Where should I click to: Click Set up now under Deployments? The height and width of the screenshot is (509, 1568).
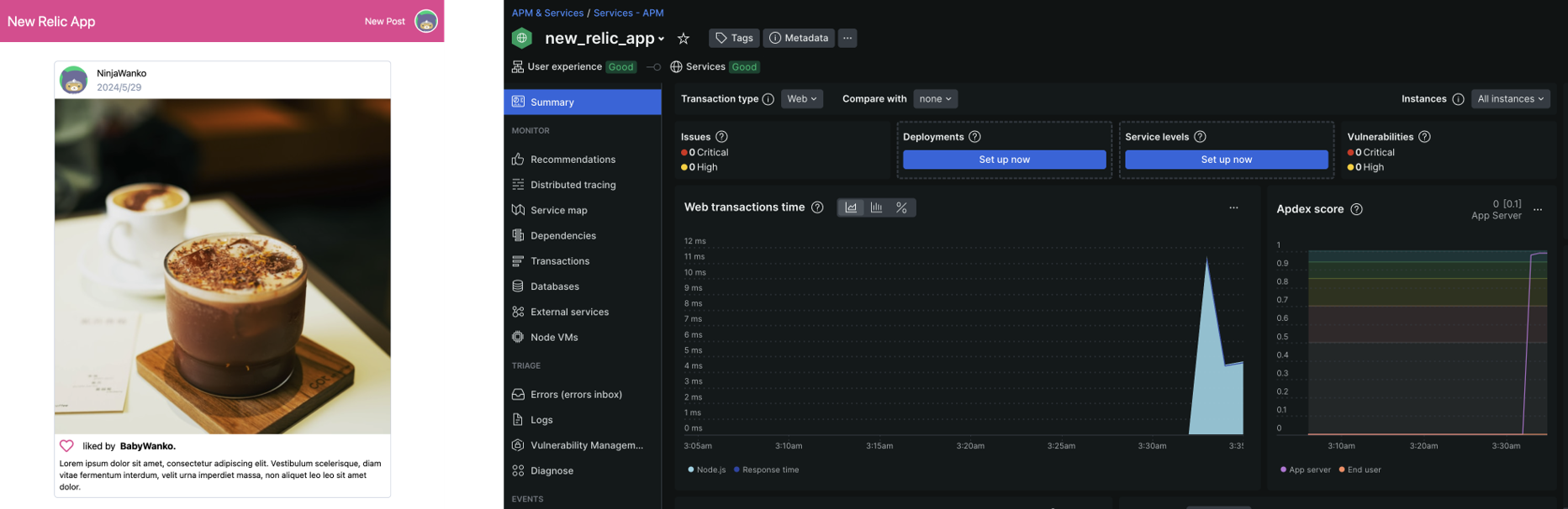coord(1004,160)
